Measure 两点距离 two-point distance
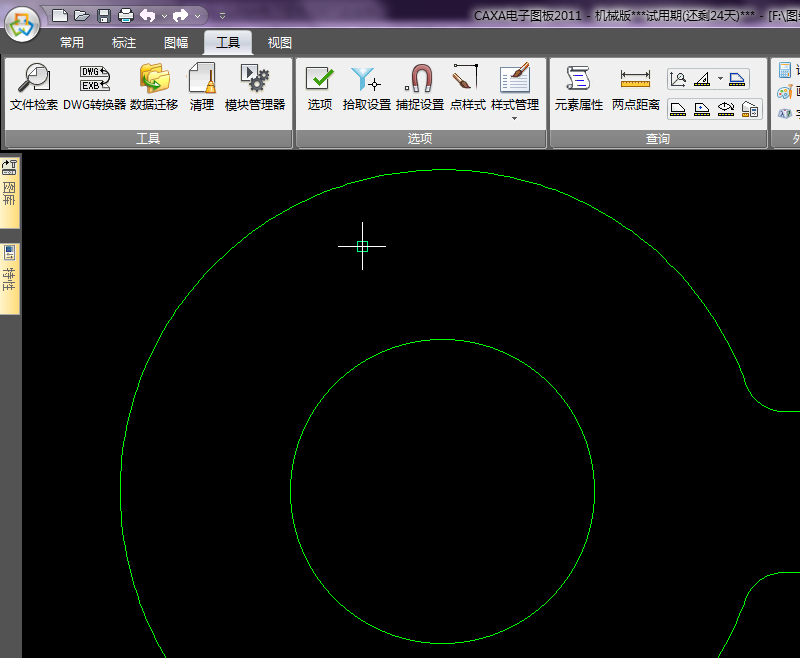This screenshot has width=800, height=658. pyautogui.click(x=636, y=87)
